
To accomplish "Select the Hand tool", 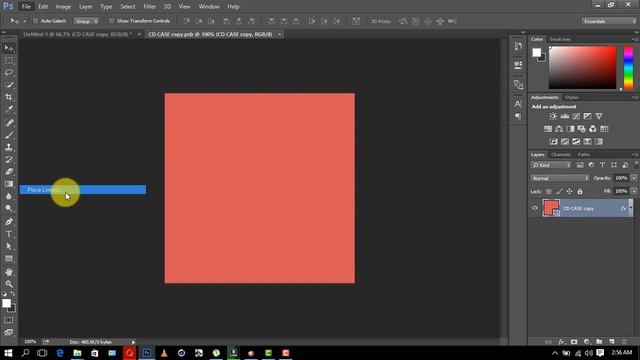I will tap(9, 272).
